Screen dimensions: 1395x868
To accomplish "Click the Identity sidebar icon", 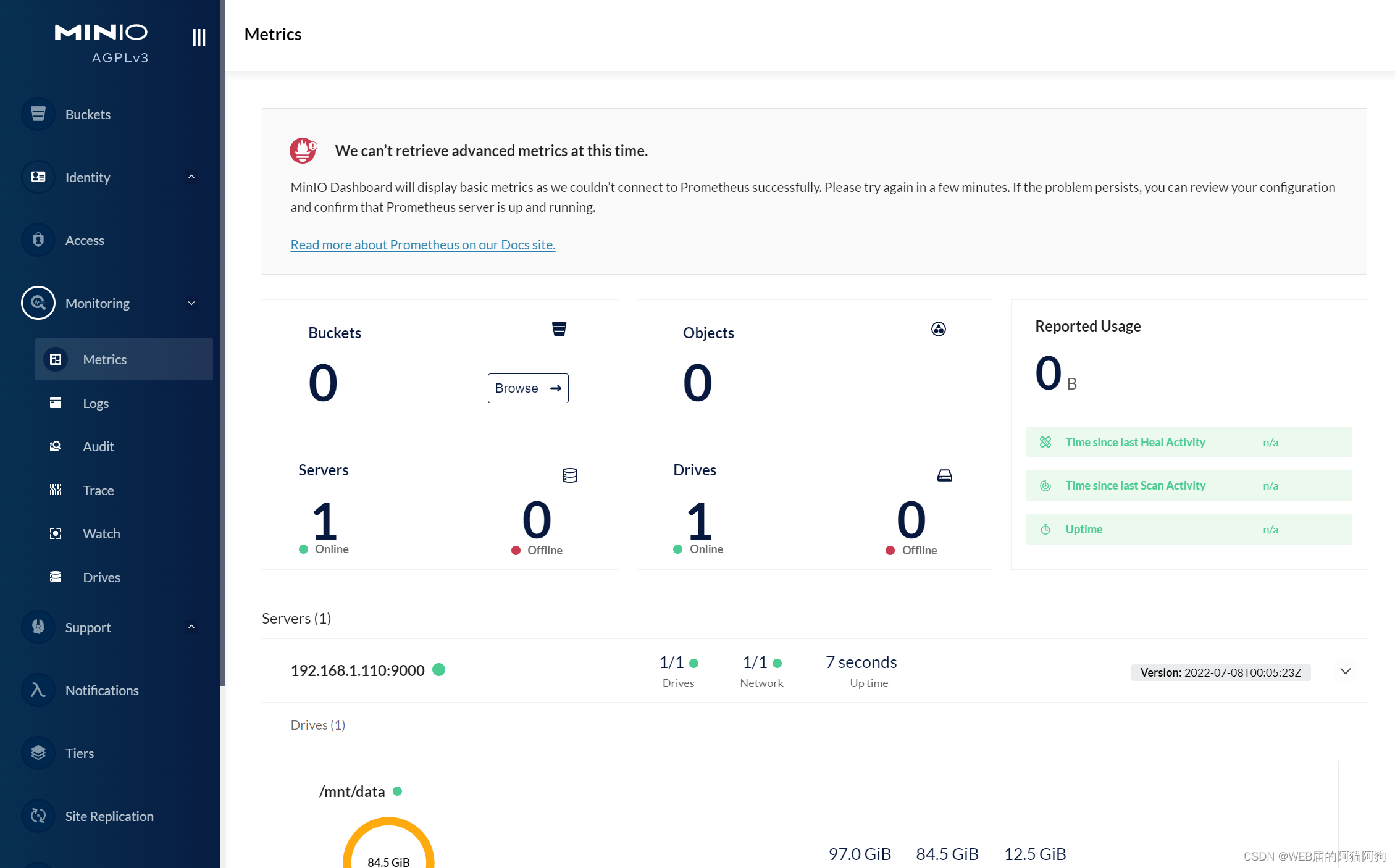I will pyautogui.click(x=38, y=177).
